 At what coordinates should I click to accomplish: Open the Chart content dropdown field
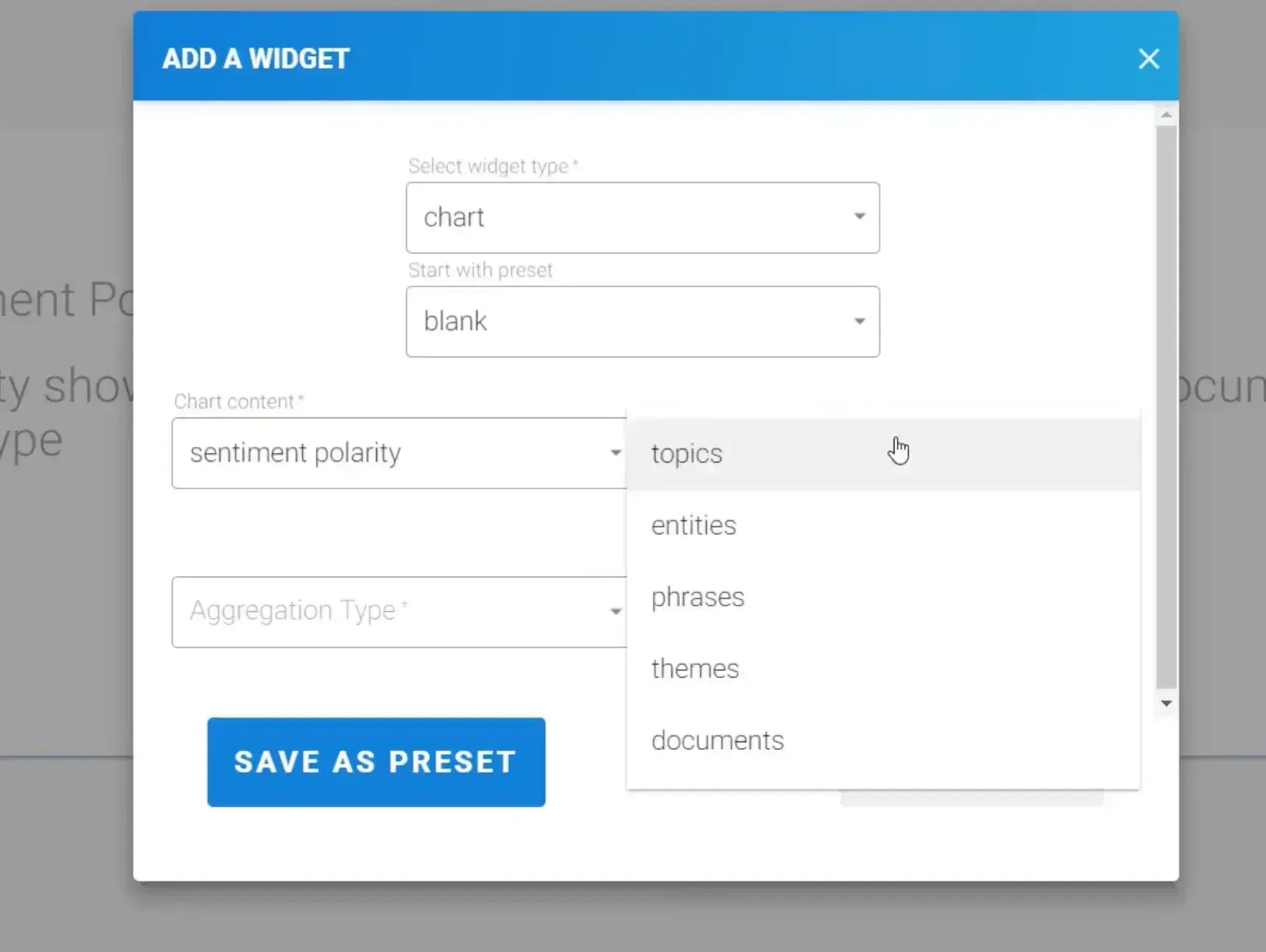(x=390, y=453)
